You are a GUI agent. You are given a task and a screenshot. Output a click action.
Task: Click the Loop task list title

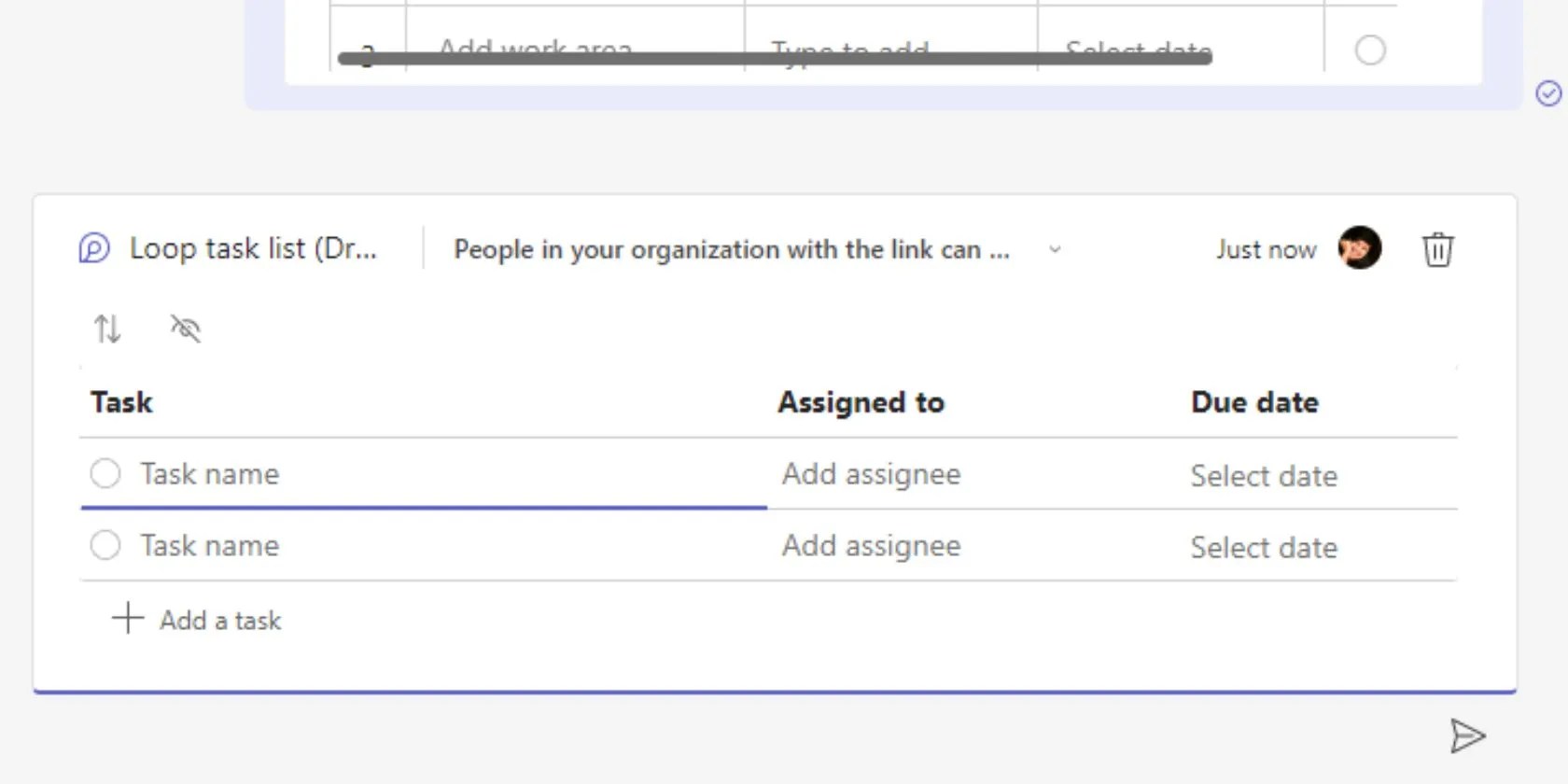click(255, 248)
